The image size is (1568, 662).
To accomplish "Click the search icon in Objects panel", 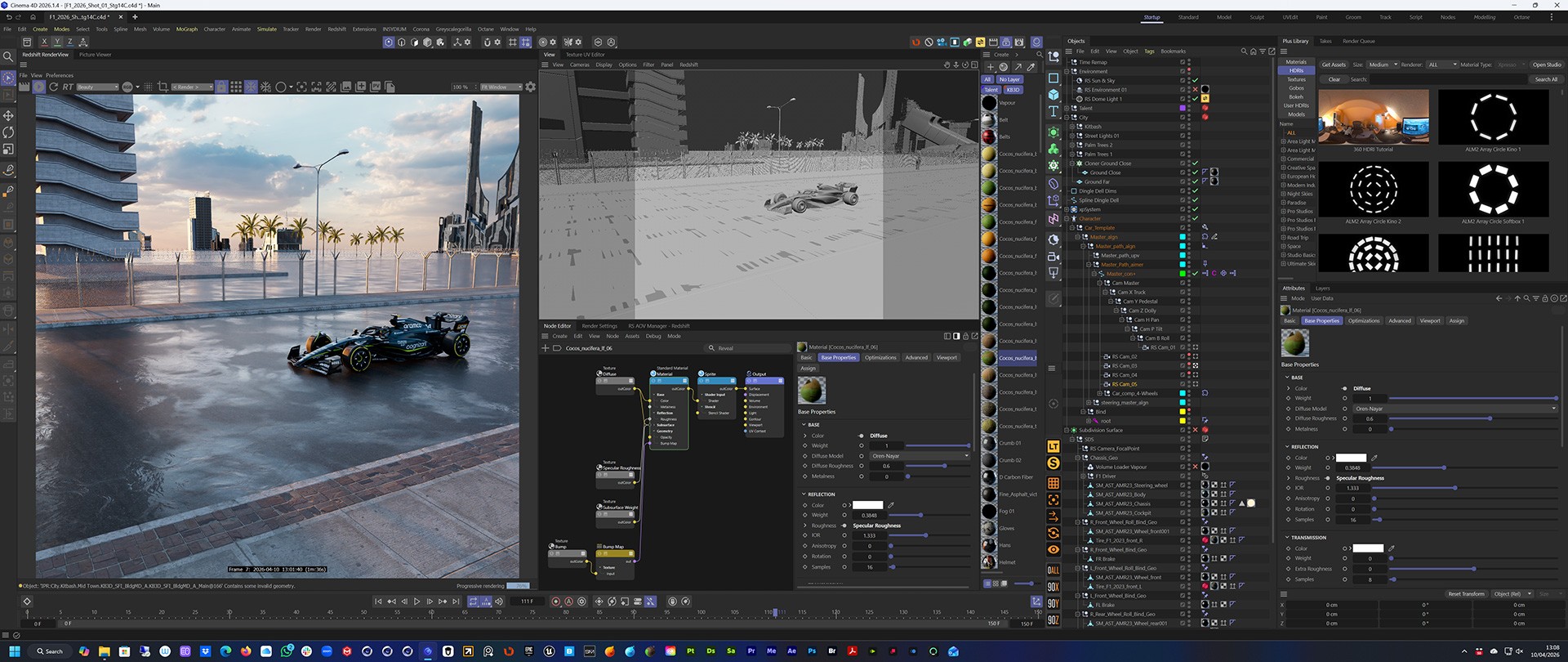I will pyautogui.click(x=1244, y=51).
